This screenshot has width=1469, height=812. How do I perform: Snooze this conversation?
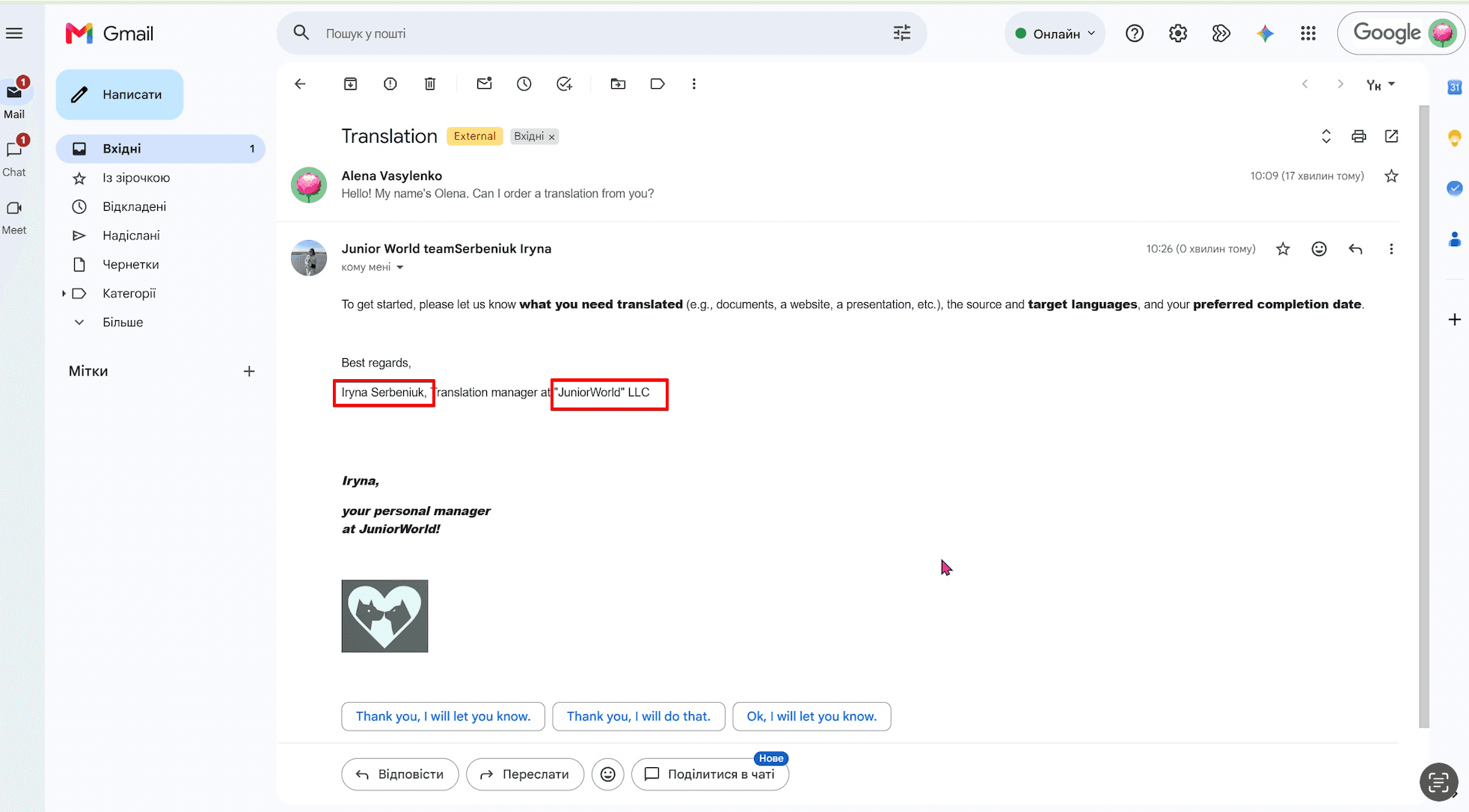pyautogui.click(x=524, y=84)
